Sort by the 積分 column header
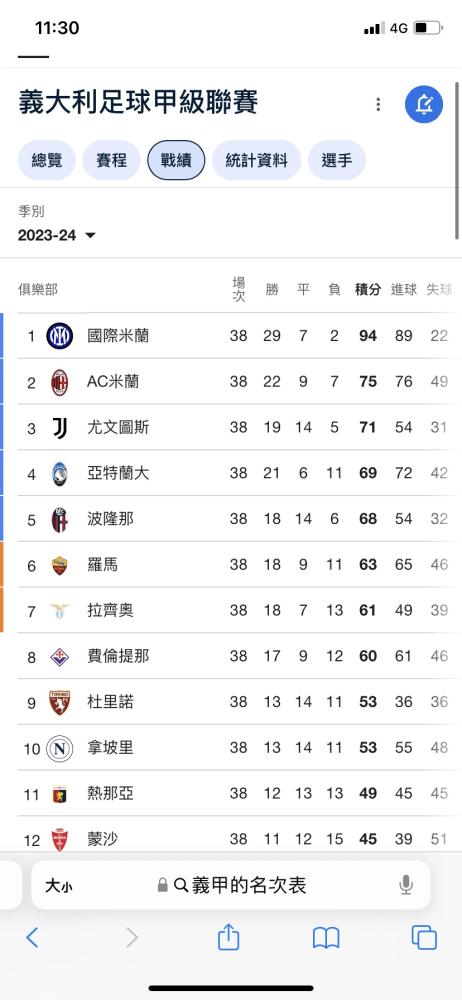 tap(368, 290)
